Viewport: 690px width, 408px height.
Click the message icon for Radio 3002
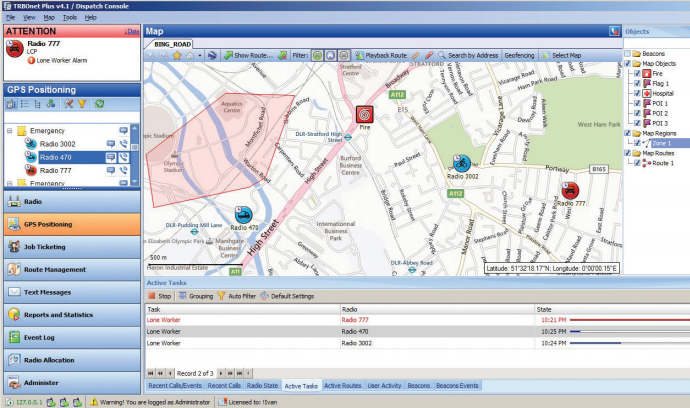pyautogui.click(x=111, y=144)
